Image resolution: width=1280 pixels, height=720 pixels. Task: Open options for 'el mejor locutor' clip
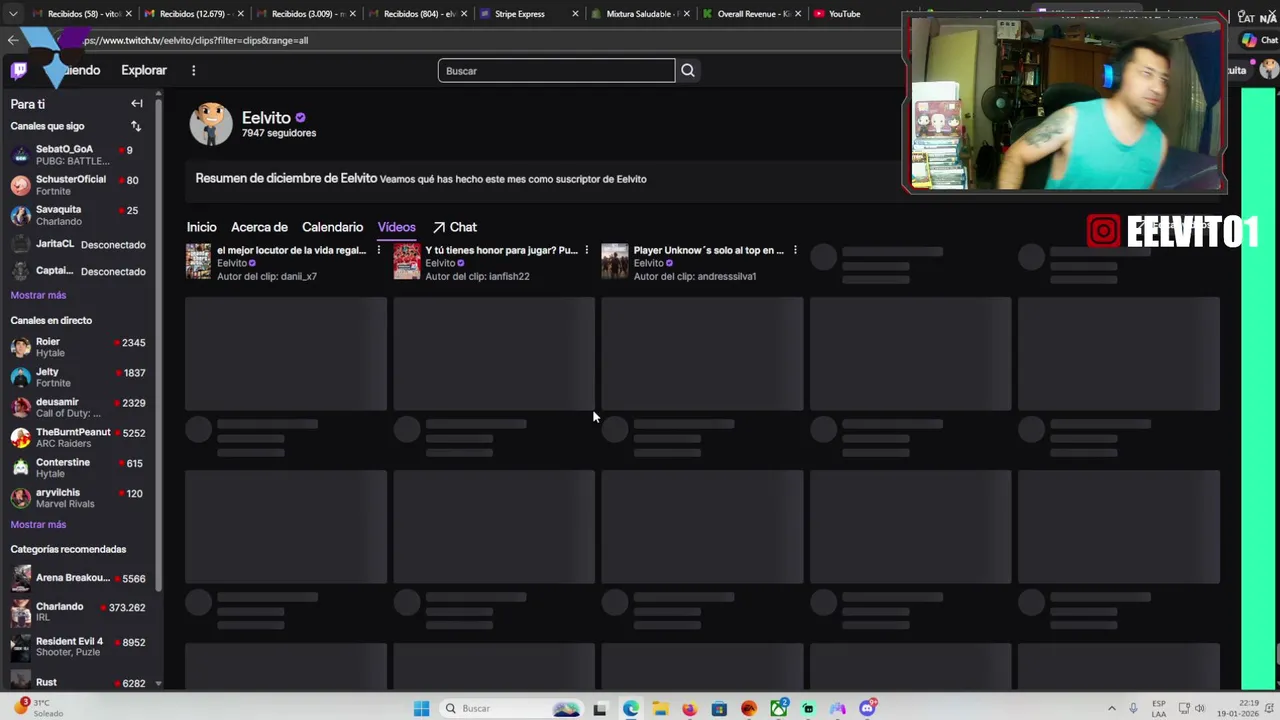click(378, 250)
